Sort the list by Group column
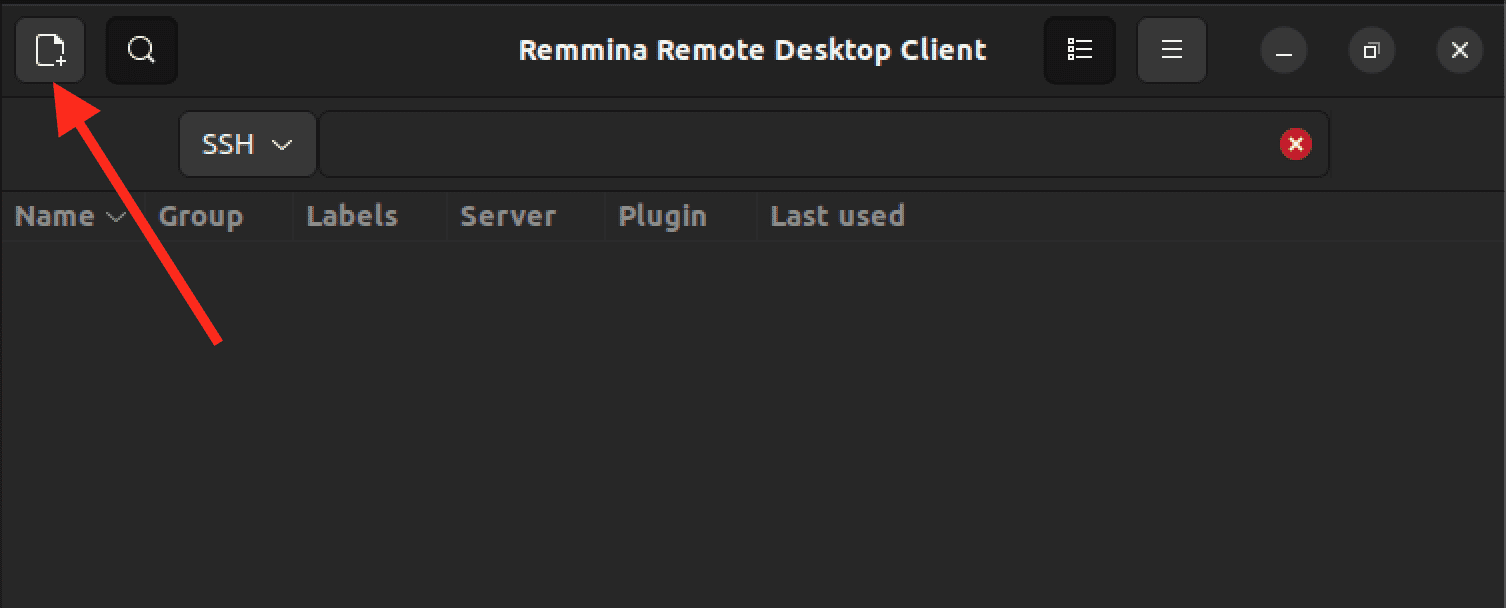 point(201,217)
